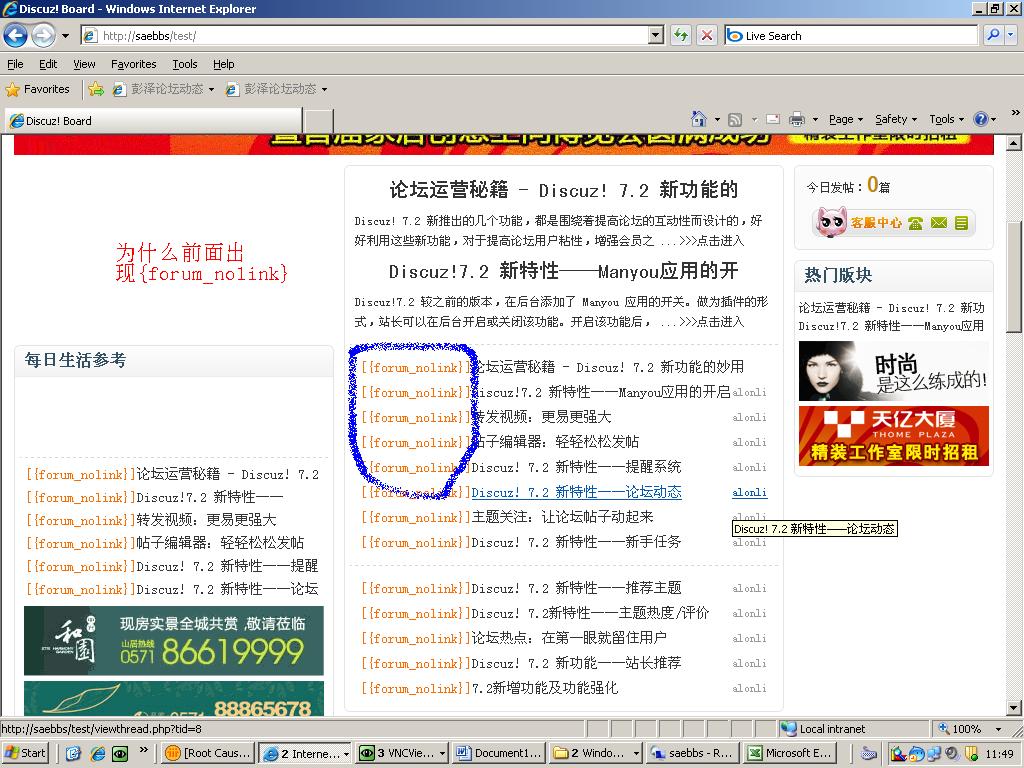Image resolution: width=1024 pixels, height=768 pixels.
Task: Open the search provider dropdown arrow
Action: 1010,35
